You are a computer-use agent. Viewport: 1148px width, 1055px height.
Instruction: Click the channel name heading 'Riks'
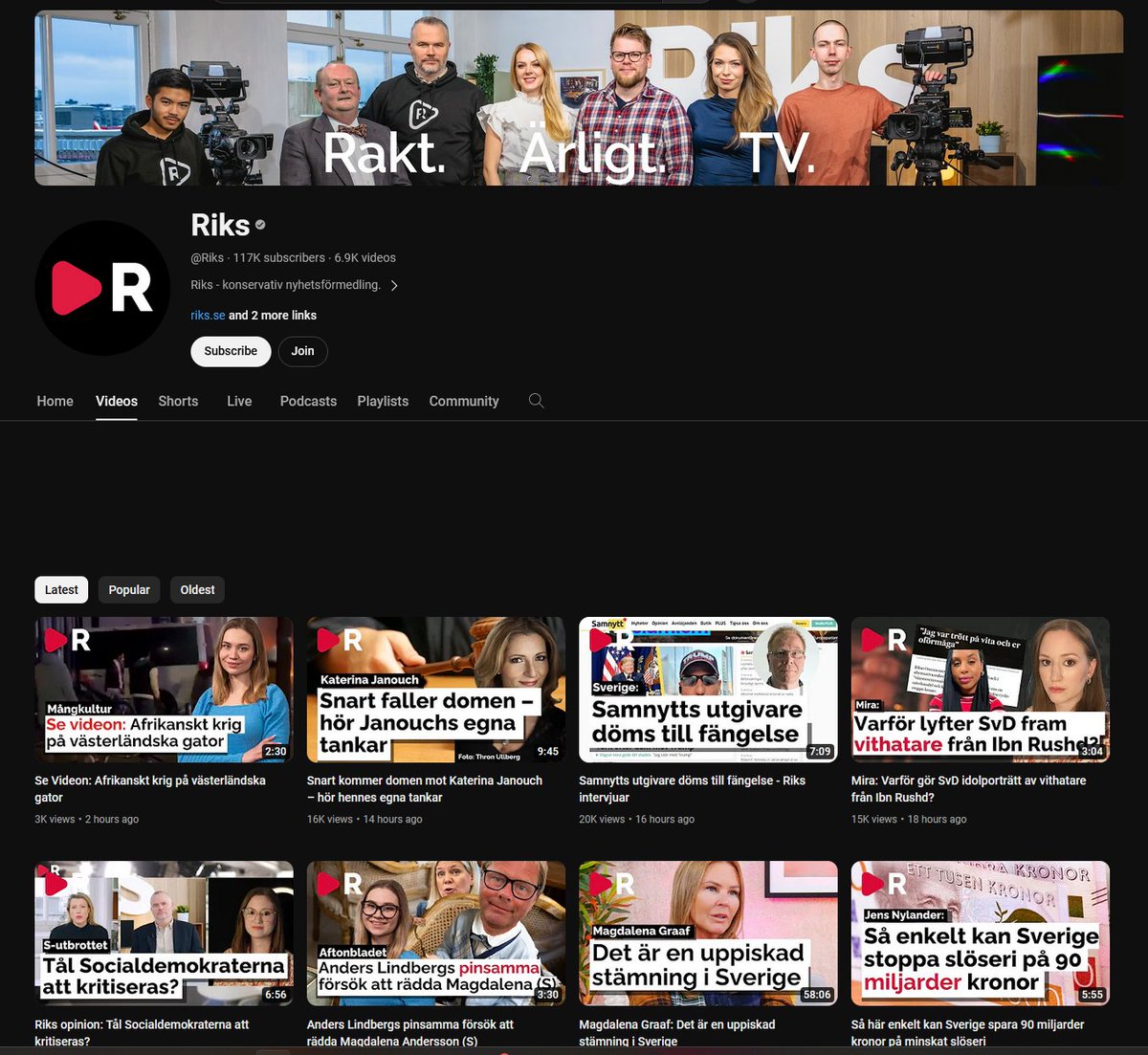(x=220, y=225)
